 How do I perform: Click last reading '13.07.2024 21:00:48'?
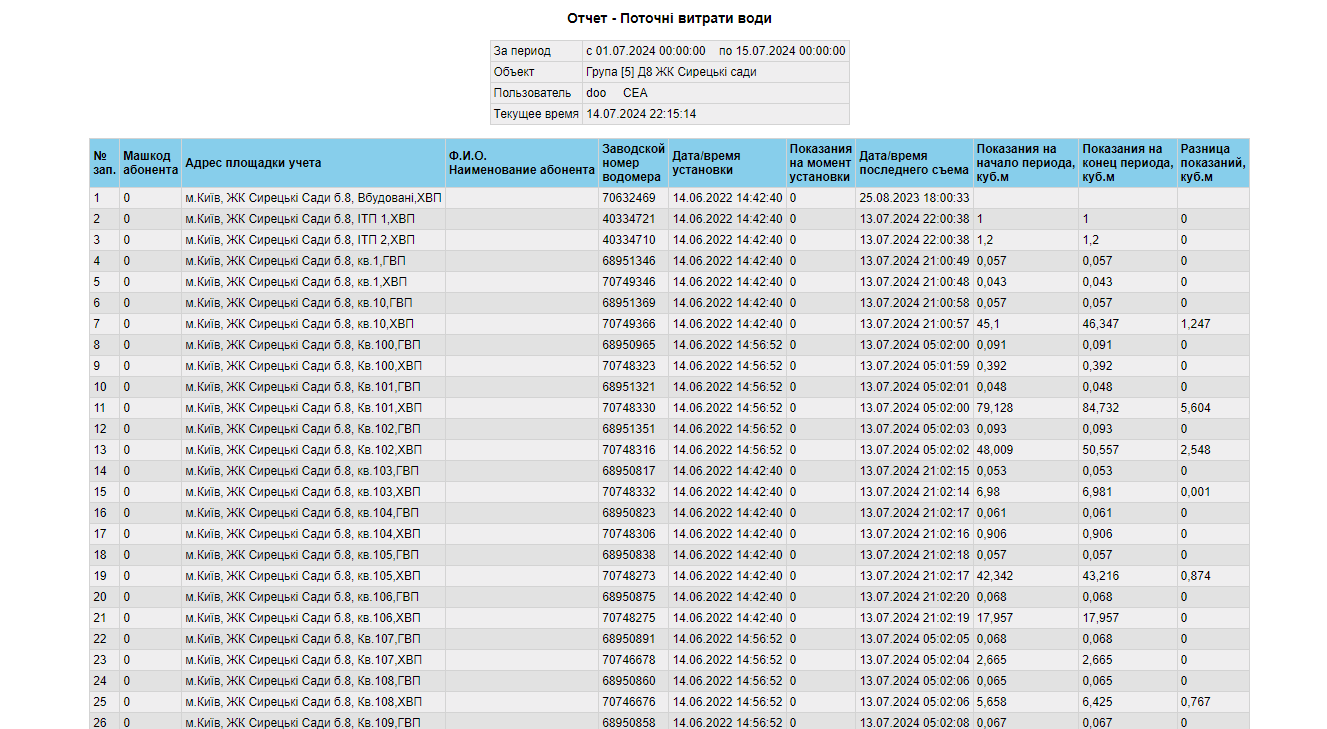(x=914, y=282)
